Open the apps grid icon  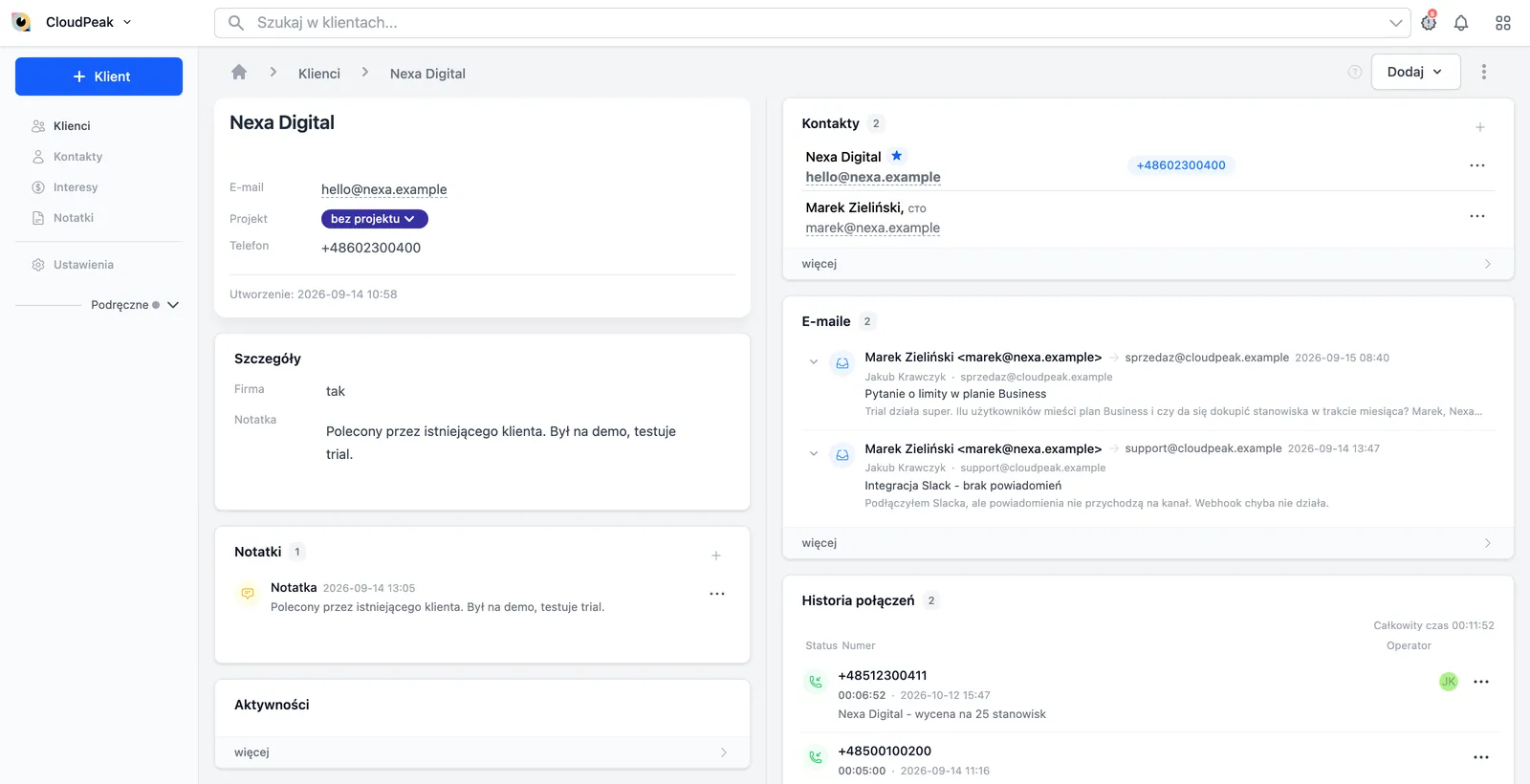(x=1503, y=23)
